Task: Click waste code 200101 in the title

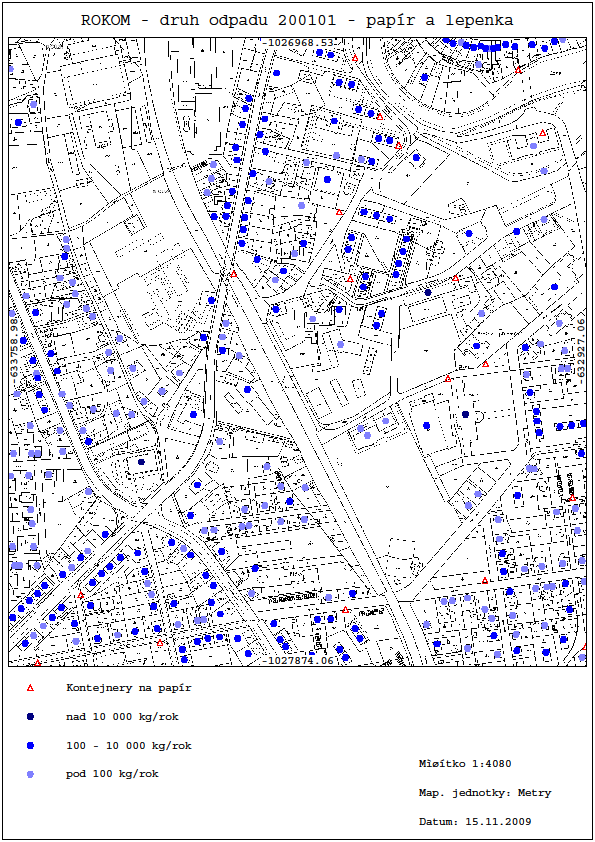Action: pyautogui.click(x=307, y=20)
